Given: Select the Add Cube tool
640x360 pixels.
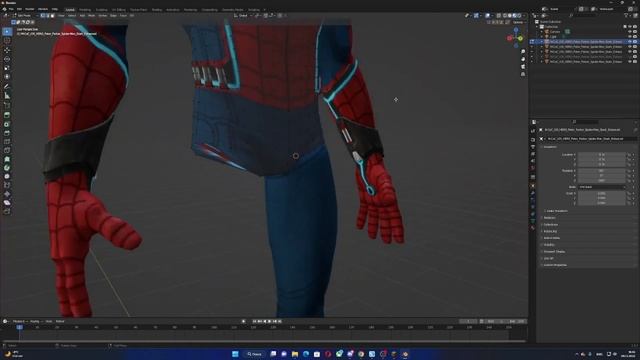Looking at the screenshot, I should click(x=7, y=105).
